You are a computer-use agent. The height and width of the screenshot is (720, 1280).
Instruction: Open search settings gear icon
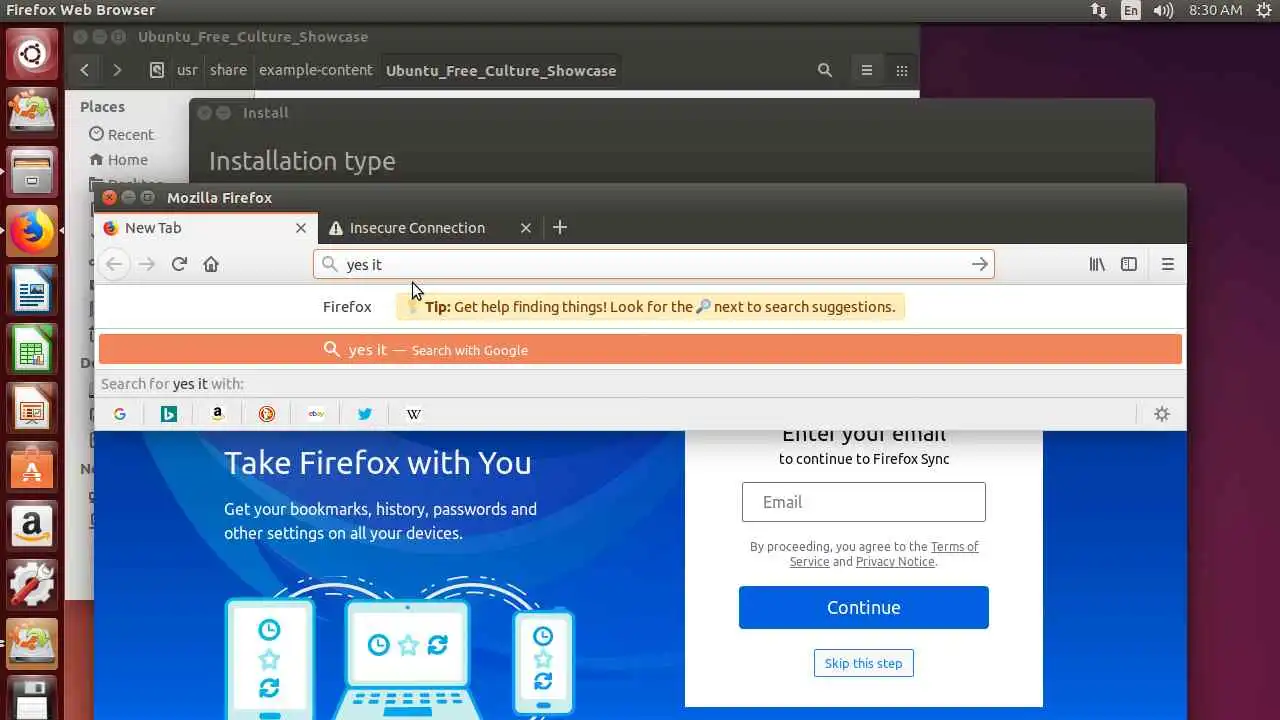[x=1162, y=414]
